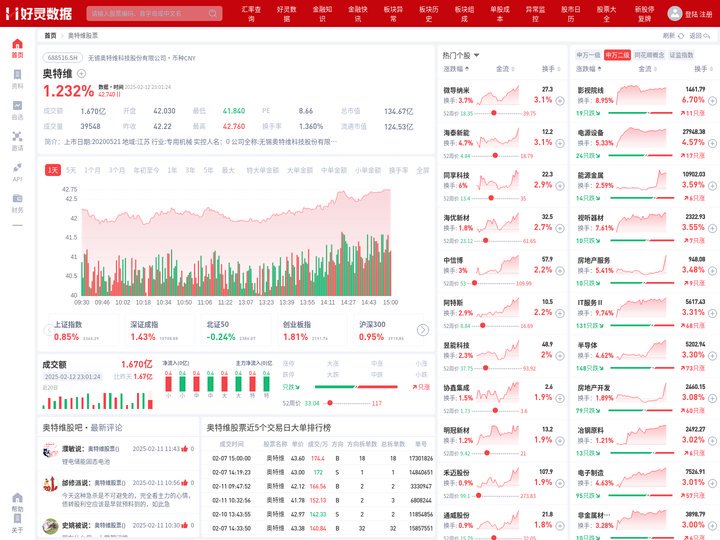Add 阿特斯 to watchlist via plus icon
The image size is (720, 540).
560,313
